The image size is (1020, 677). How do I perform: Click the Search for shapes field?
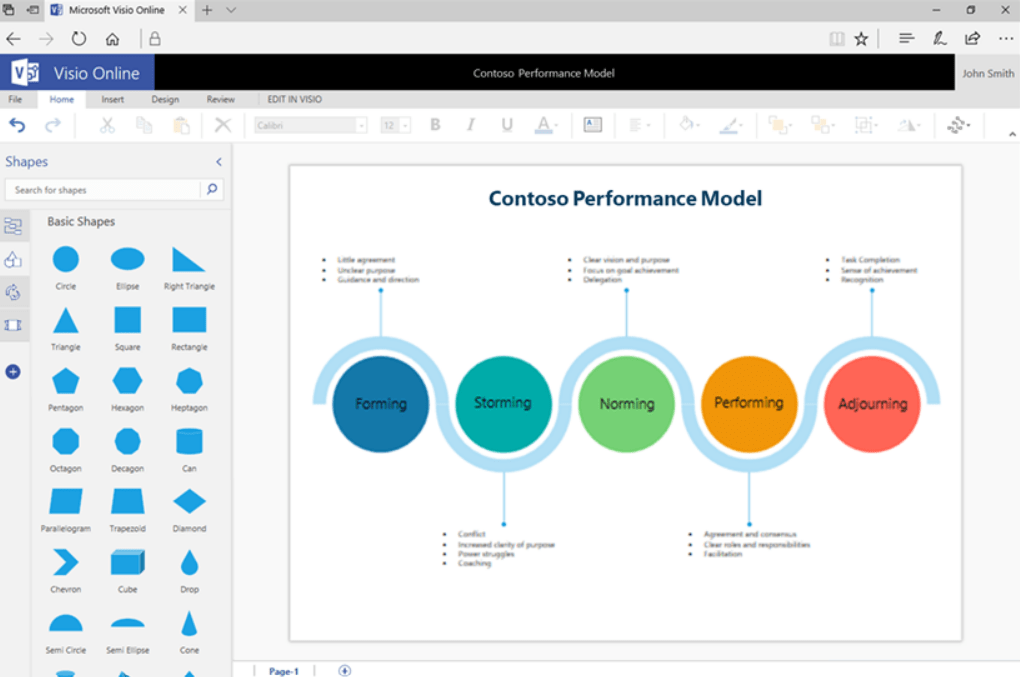(105, 189)
